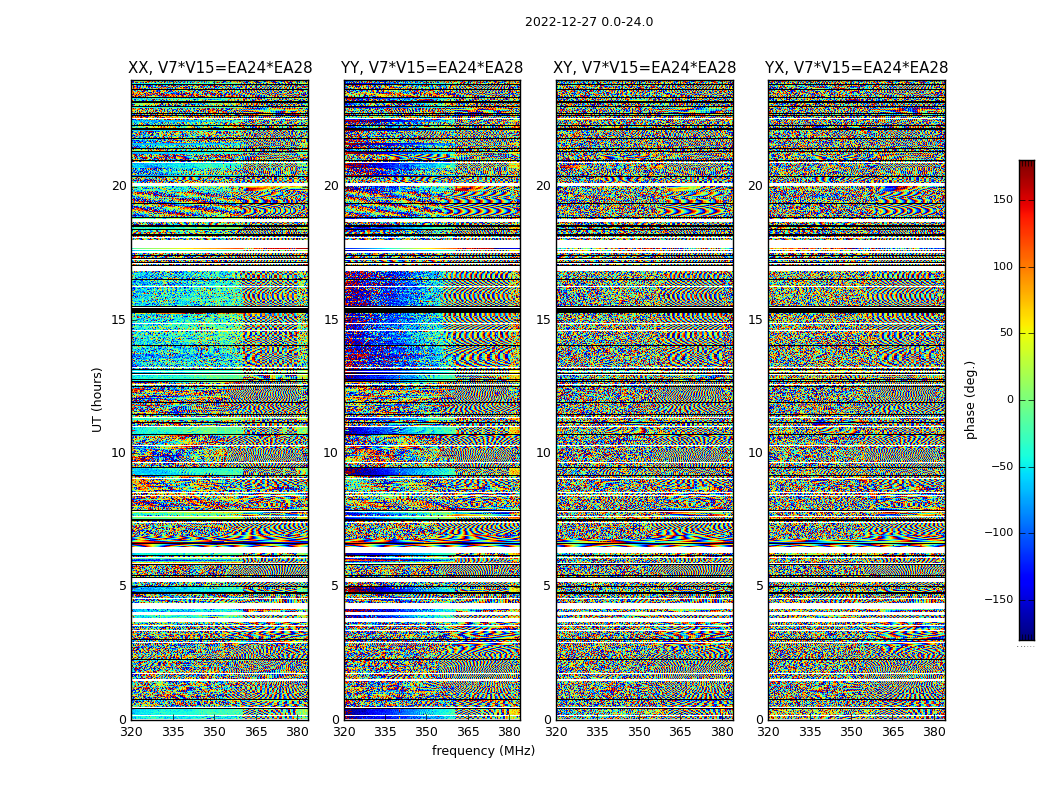Image resolution: width=1050 pixels, height=800 pixels.
Task: Click inside the XY phase plot panel
Action: pyautogui.click(x=644, y=400)
